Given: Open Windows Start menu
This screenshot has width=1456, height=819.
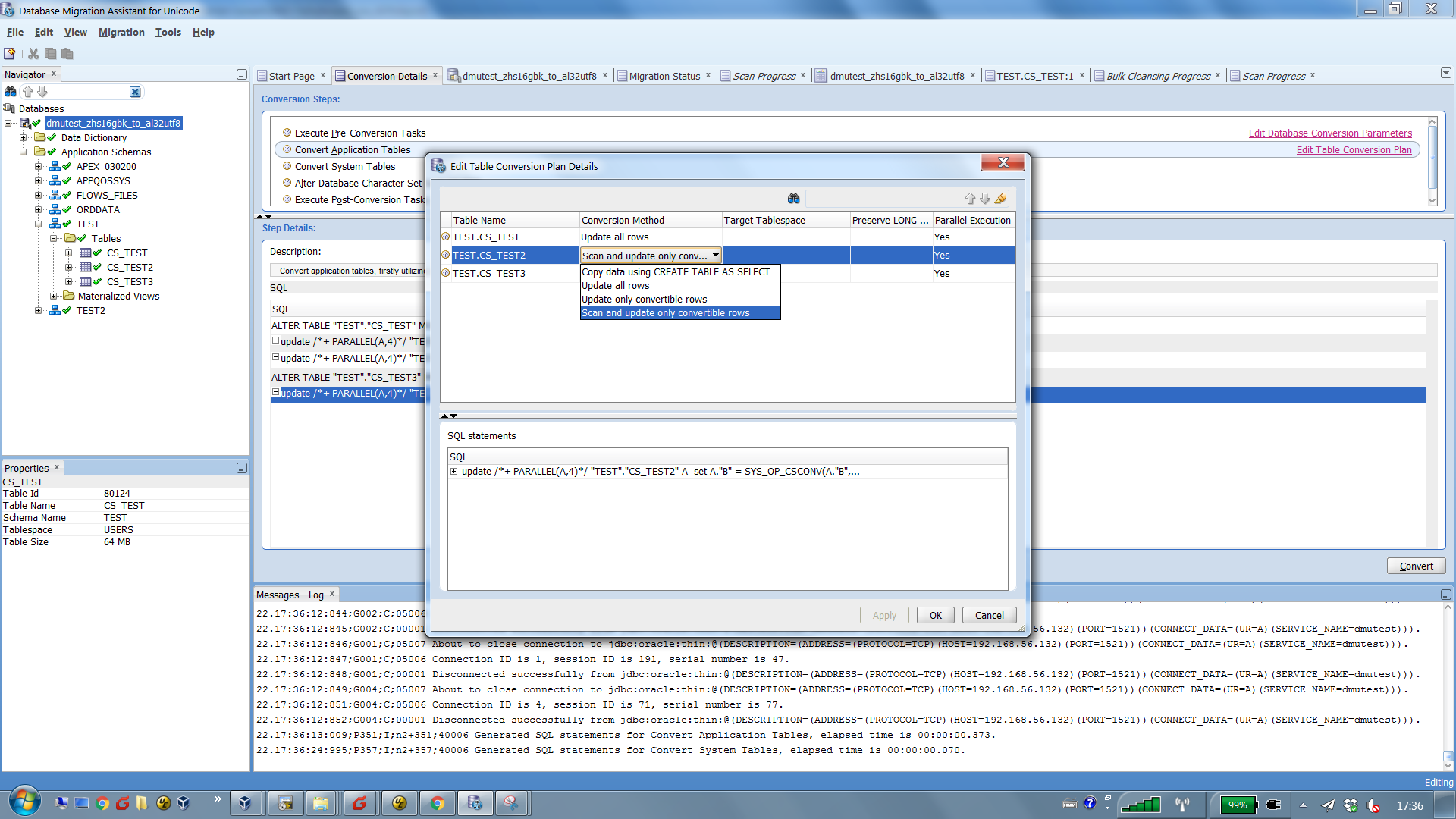Looking at the screenshot, I should click(24, 802).
